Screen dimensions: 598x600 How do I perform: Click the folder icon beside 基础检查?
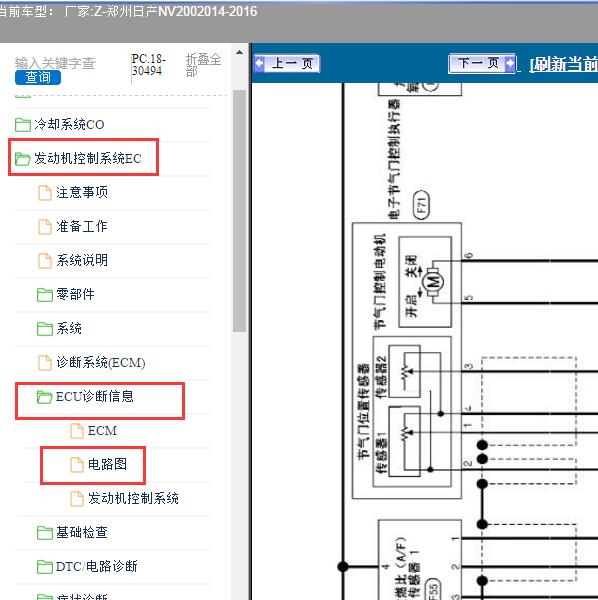pyautogui.click(x=45, y=533)
